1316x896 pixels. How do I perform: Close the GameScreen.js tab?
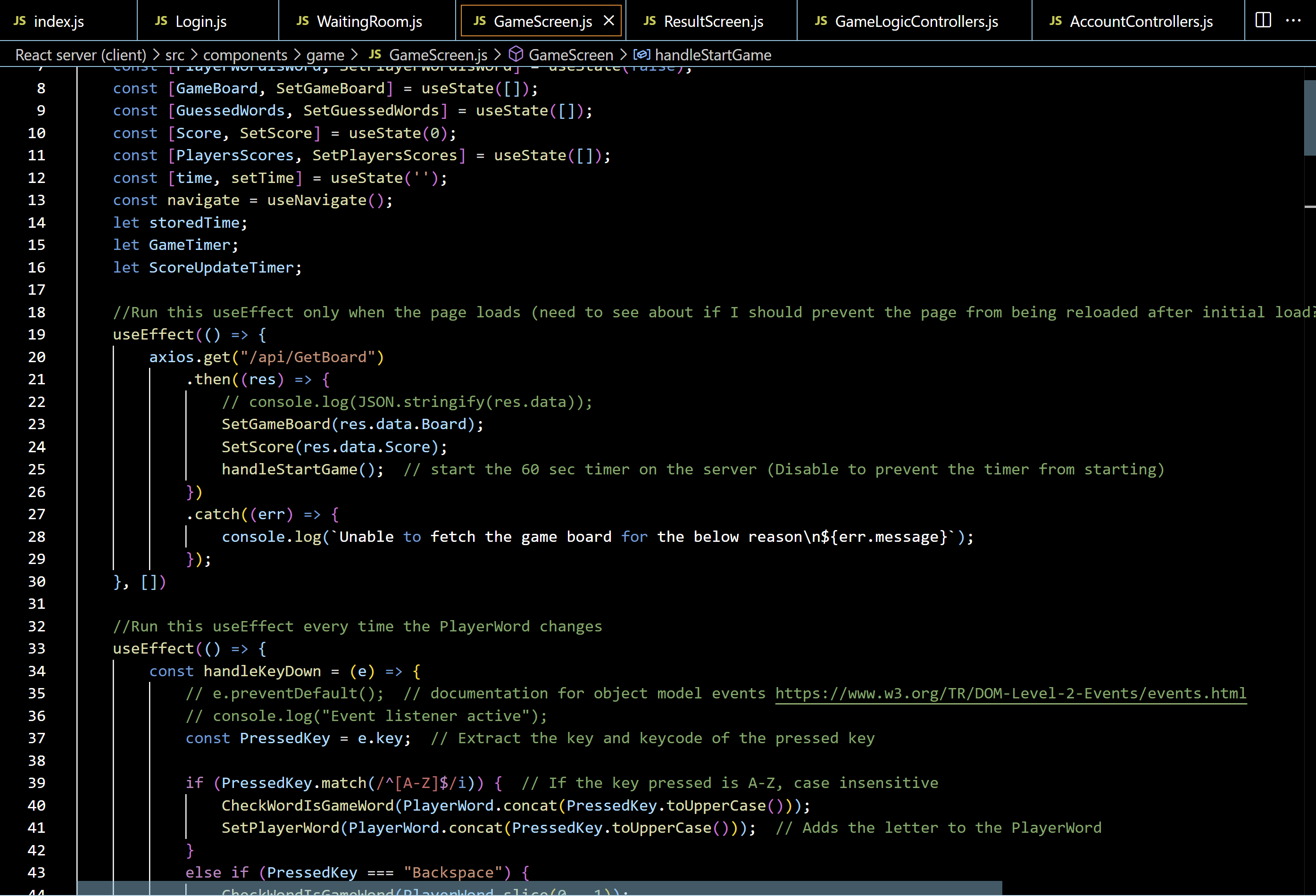tap(609, 21)
